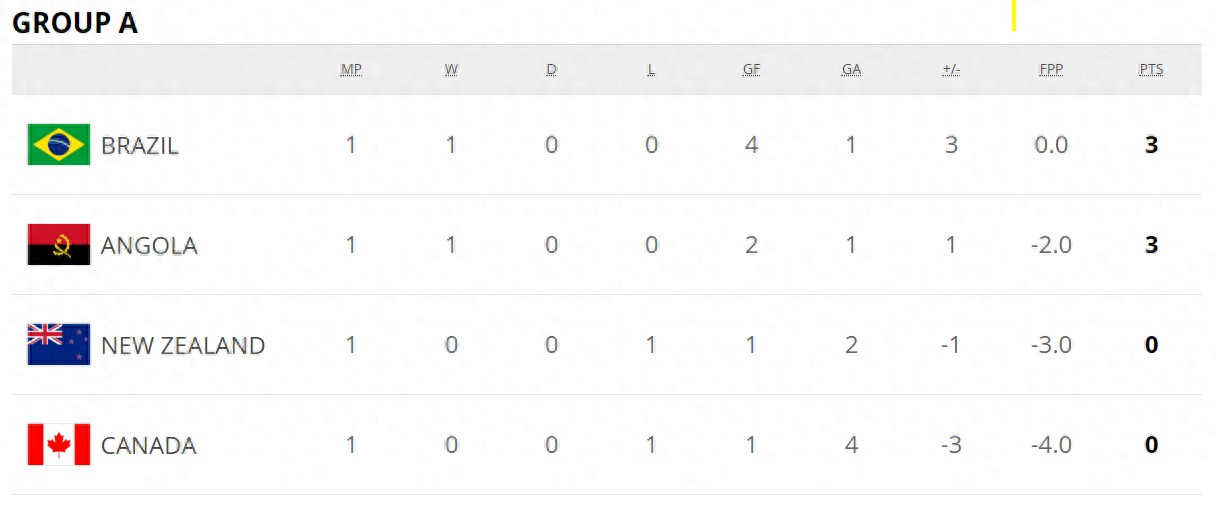Viewport: 1217px width, 510px height.
Task: Click the Angola flag icon
Action: click(59, 245)
